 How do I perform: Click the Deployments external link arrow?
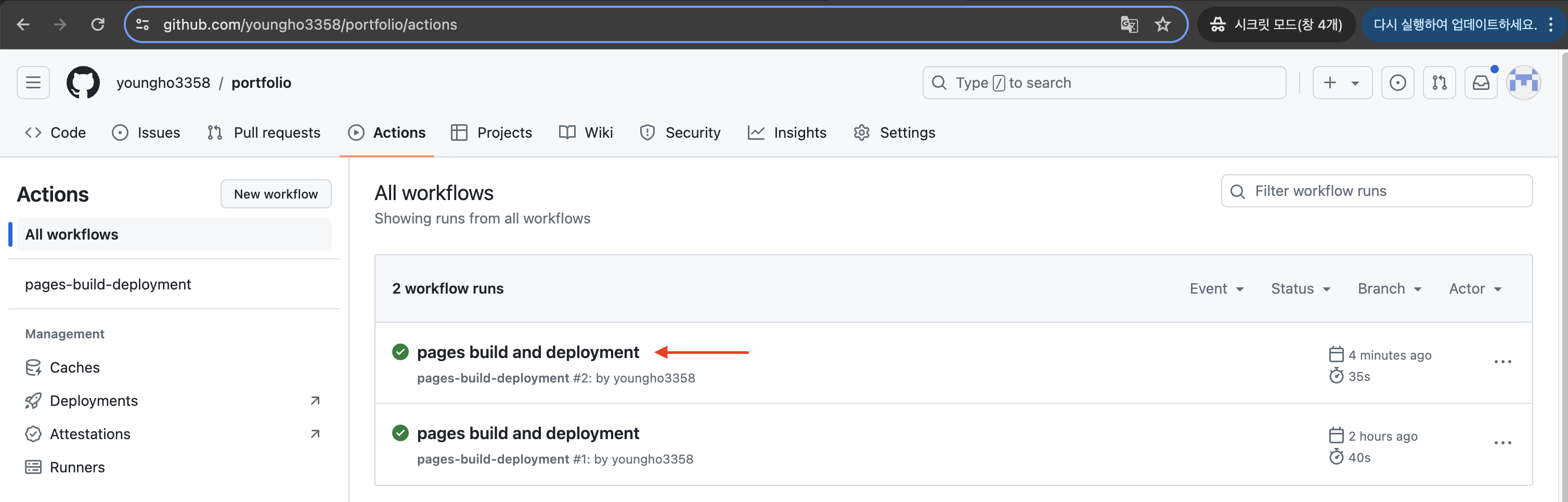(315, 400)
